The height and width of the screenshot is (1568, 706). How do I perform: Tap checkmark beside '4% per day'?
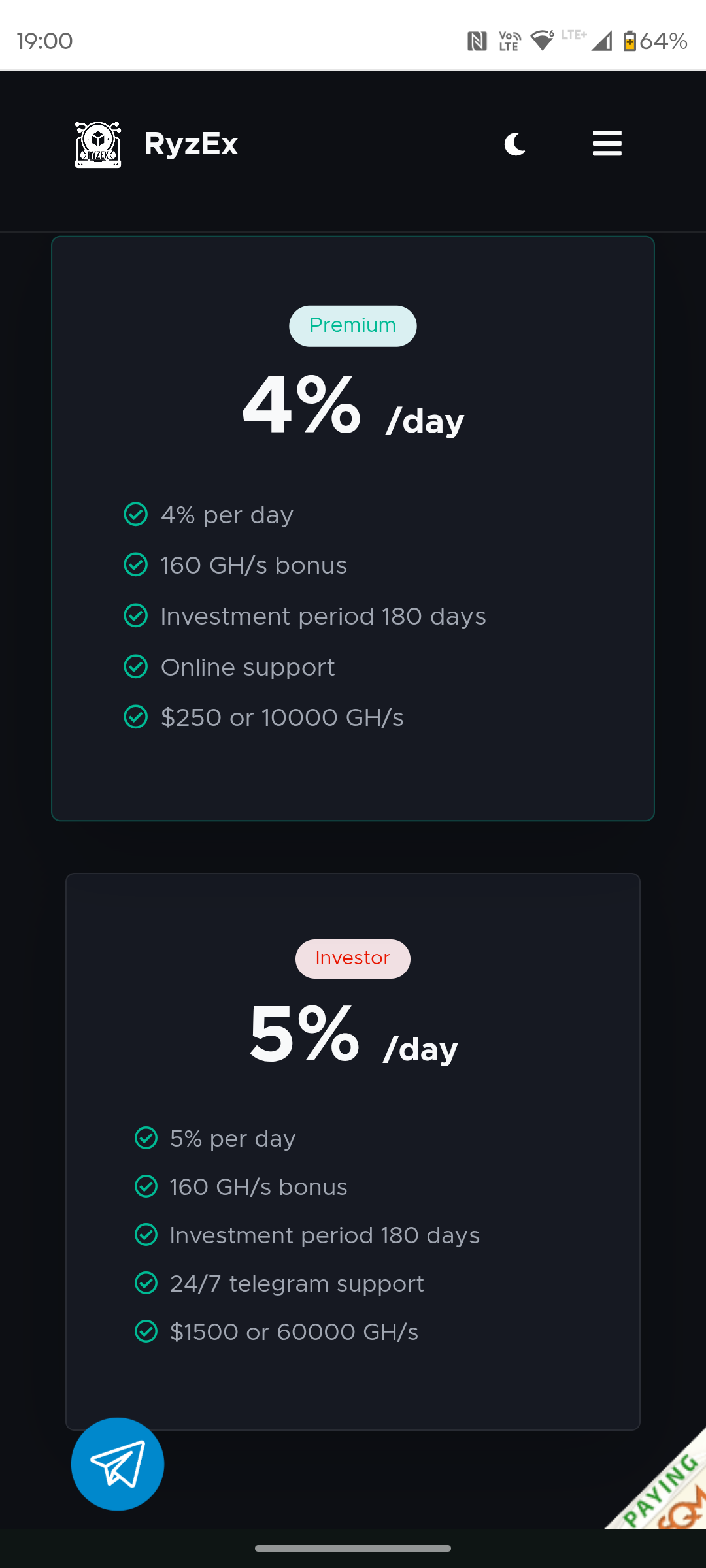136,514
